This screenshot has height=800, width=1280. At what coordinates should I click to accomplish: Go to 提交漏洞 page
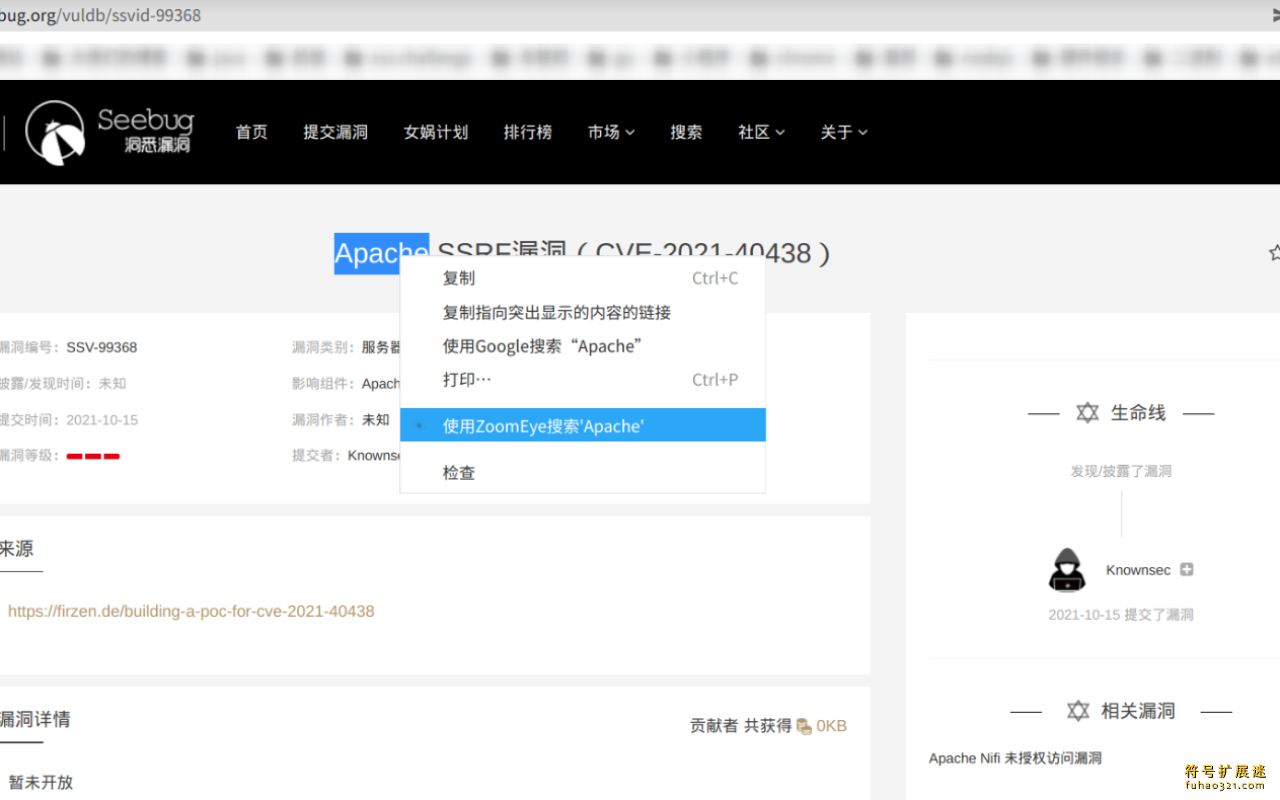tap(335, 132)
